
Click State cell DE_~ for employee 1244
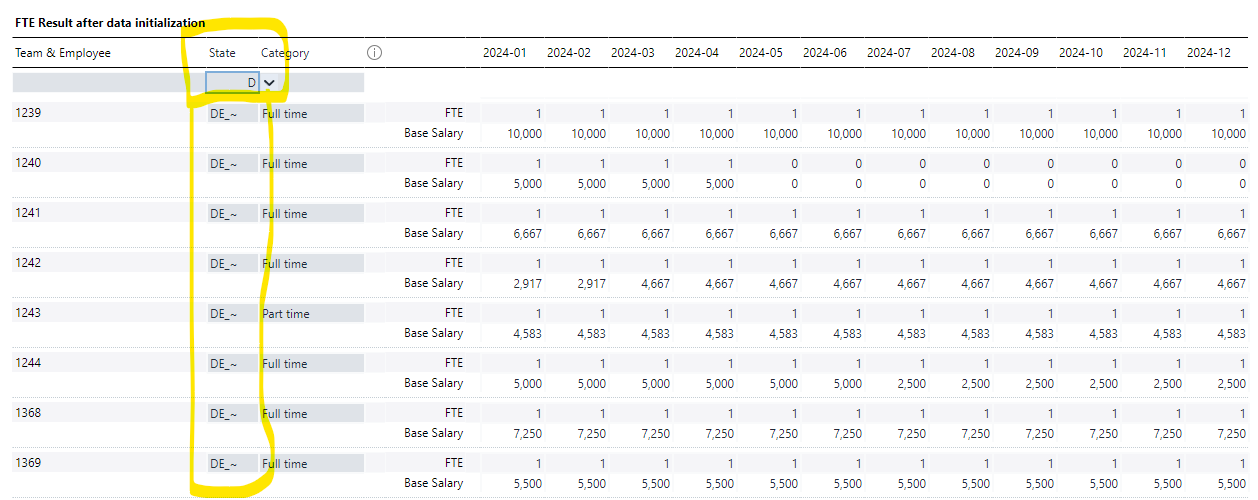224,364
